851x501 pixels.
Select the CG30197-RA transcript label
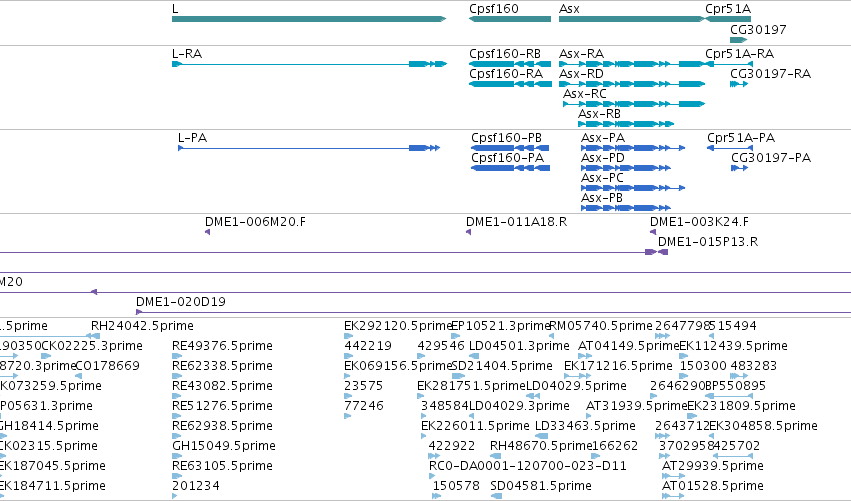[770, 74]
